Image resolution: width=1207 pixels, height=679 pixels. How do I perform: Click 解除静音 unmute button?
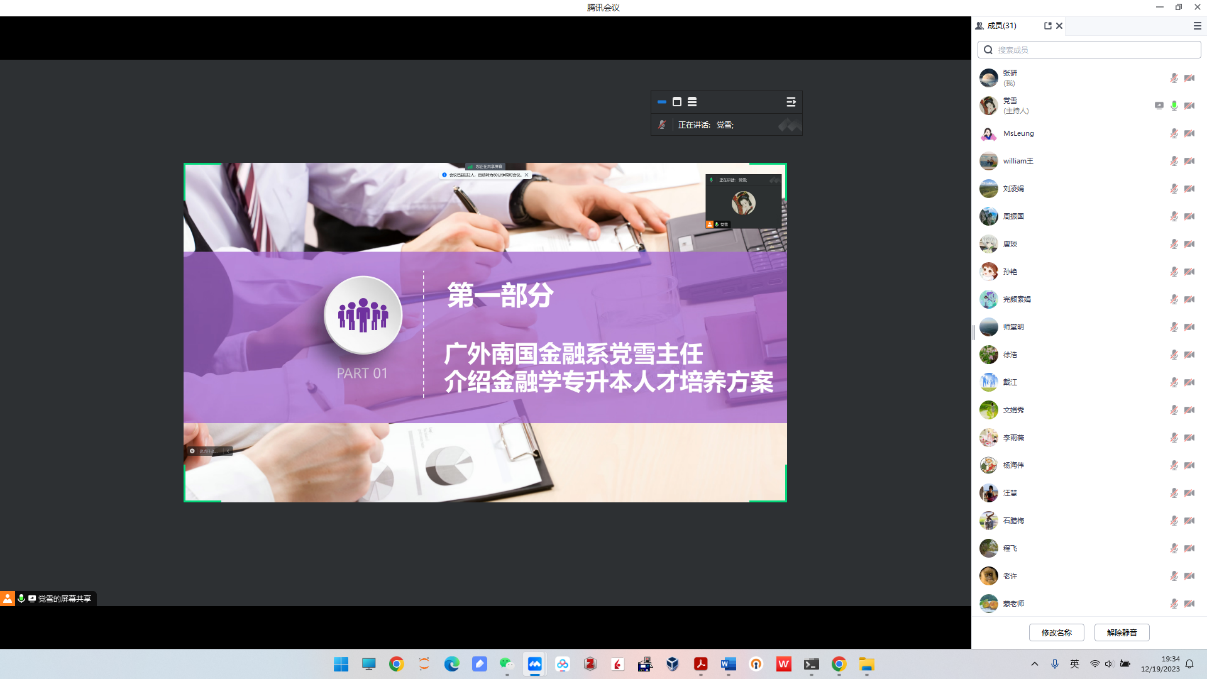[1121, 633]
